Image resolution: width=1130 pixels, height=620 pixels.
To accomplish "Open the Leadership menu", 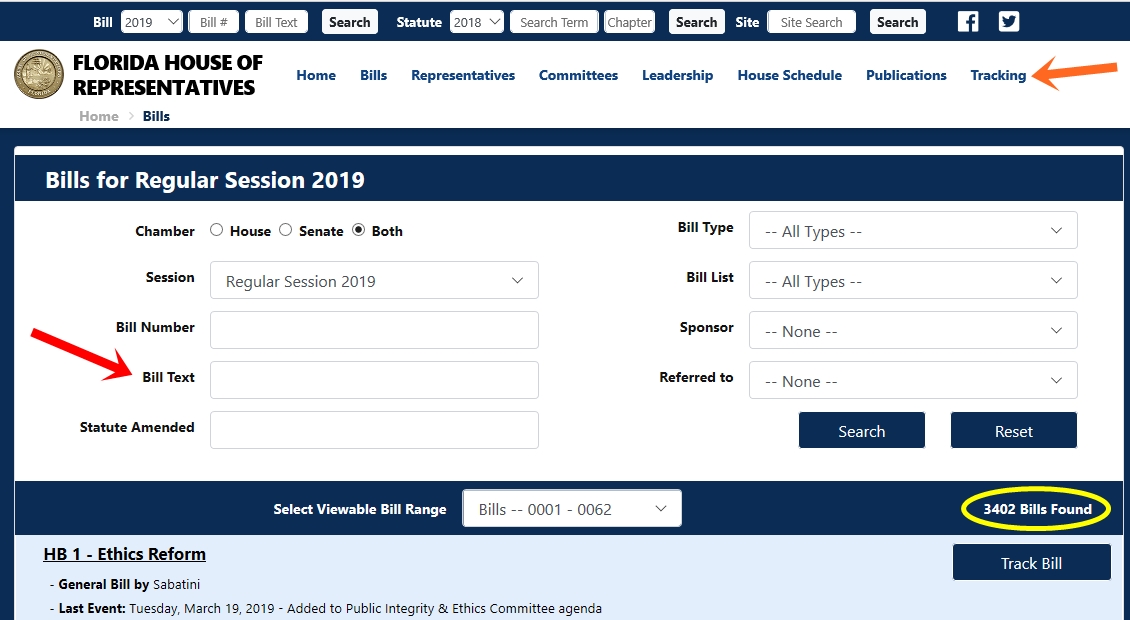I will pyautogui.click(x=677, y=75).
